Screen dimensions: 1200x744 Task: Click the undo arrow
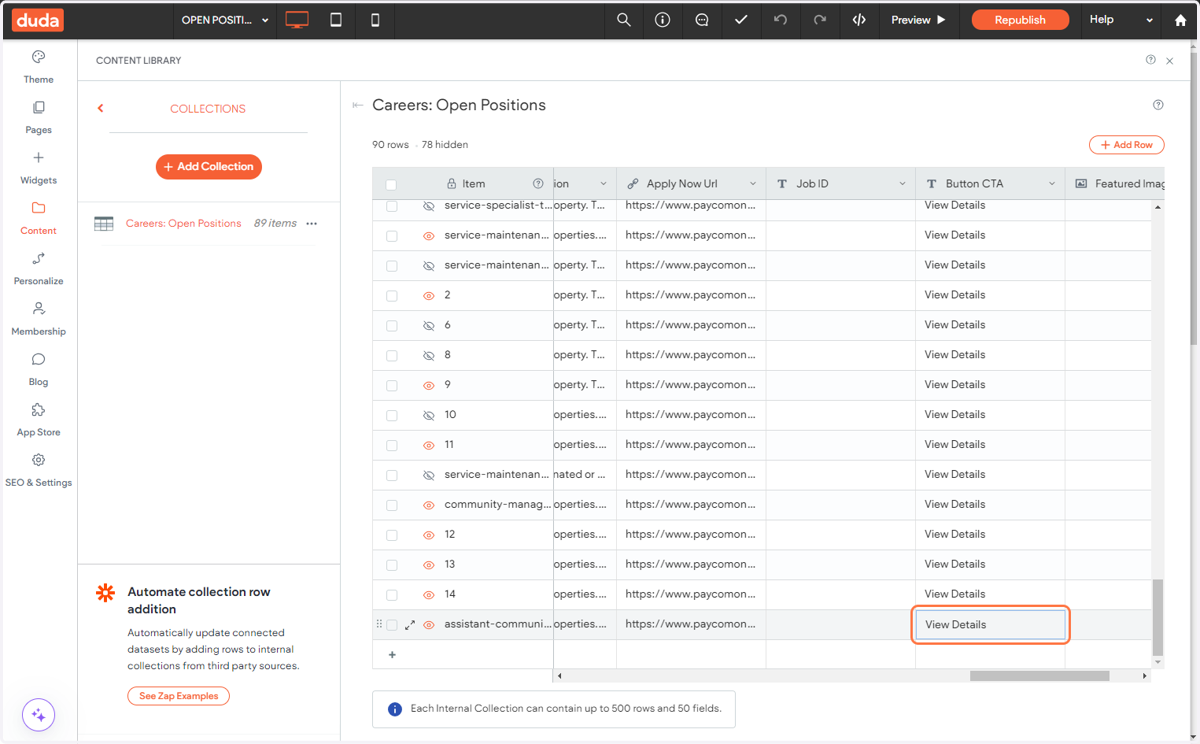781,20
